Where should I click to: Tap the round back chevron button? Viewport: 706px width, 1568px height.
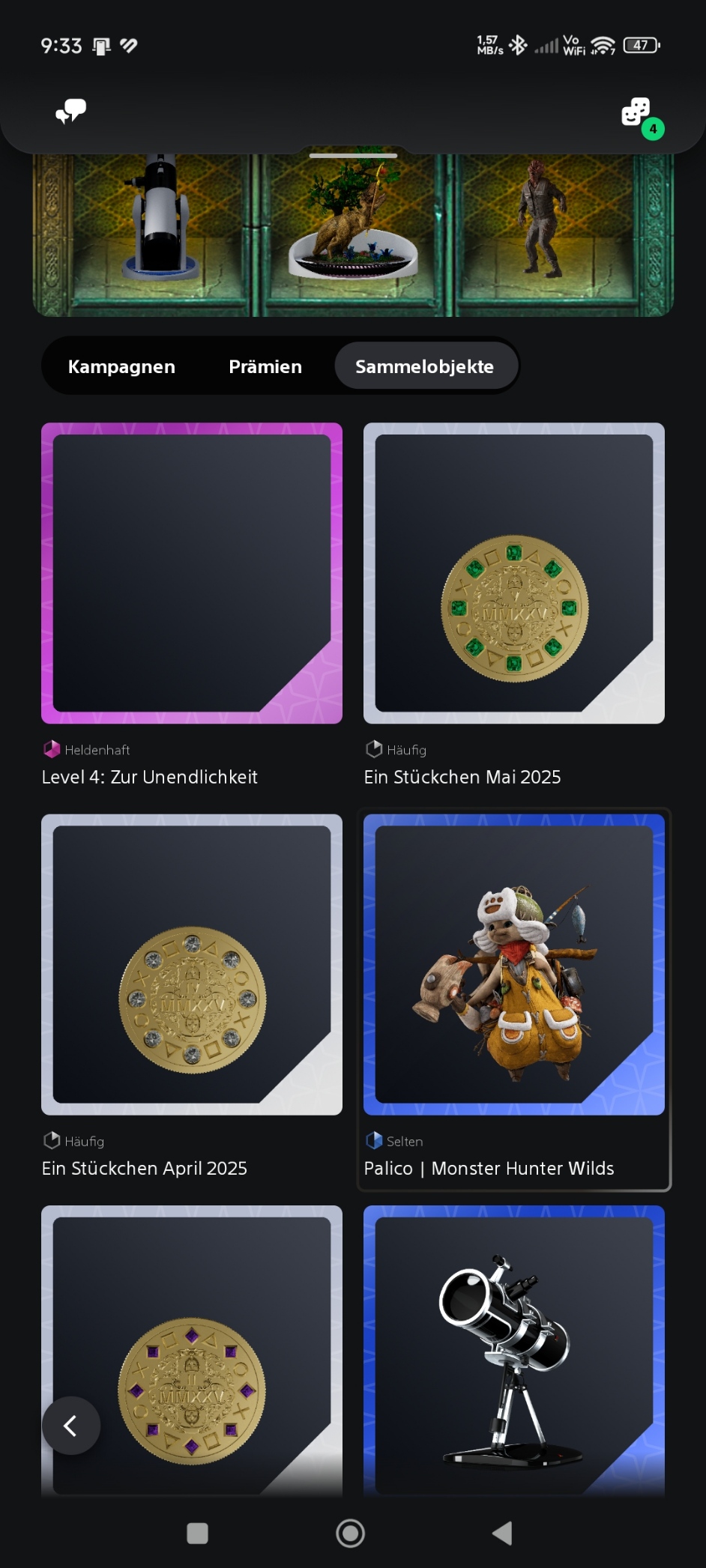[71, 1426]
